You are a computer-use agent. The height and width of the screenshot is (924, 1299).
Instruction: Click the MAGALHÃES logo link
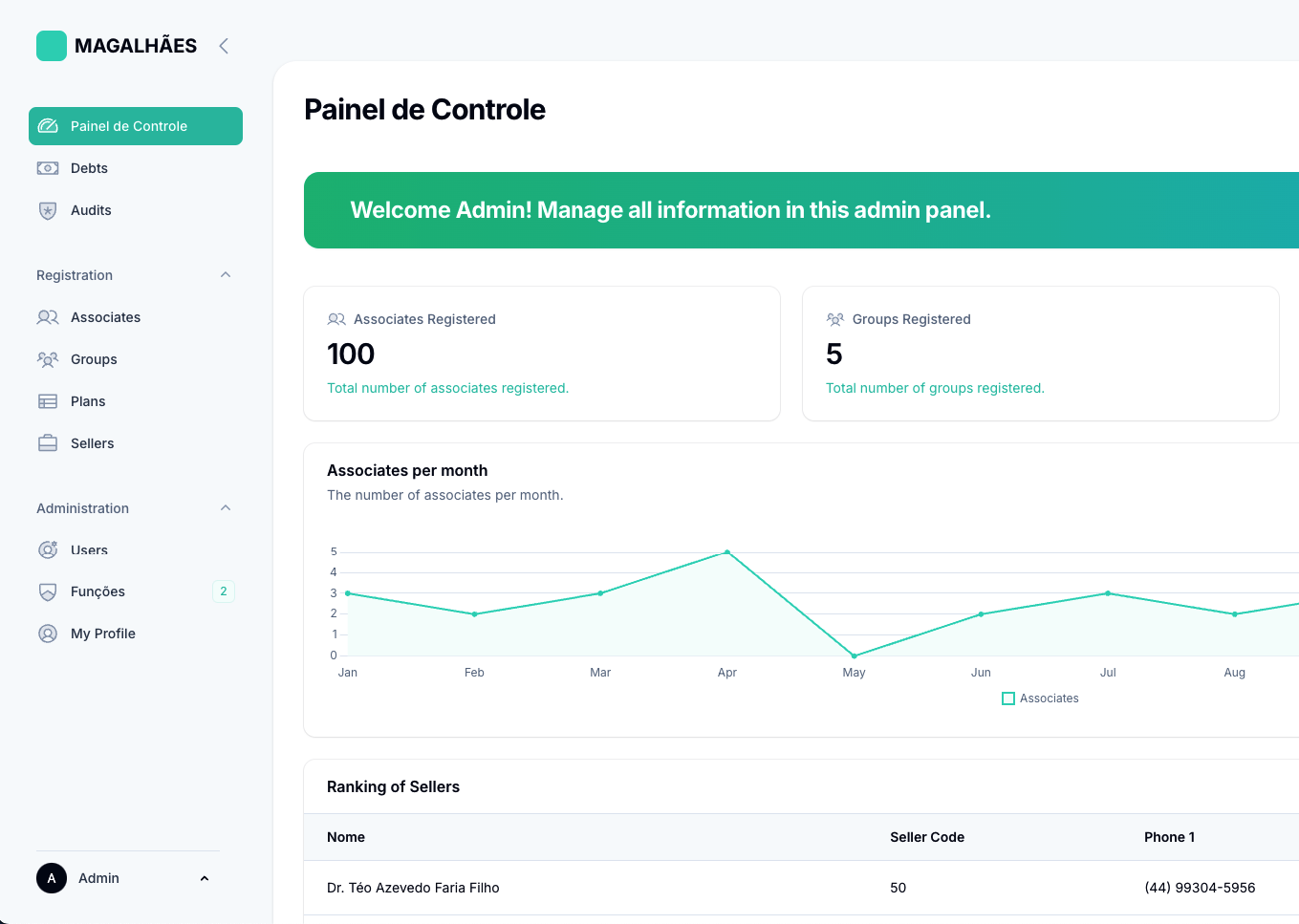116,45
